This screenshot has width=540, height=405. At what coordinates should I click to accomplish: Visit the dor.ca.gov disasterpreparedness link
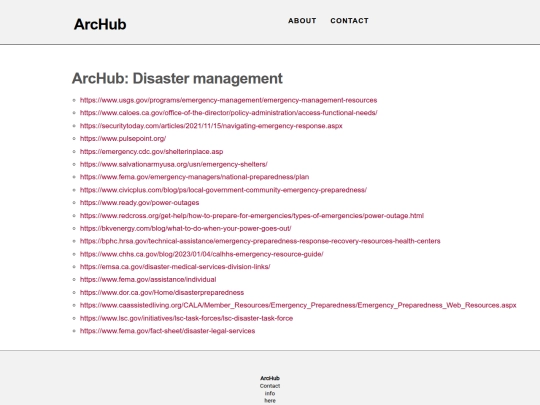(162, 292)
